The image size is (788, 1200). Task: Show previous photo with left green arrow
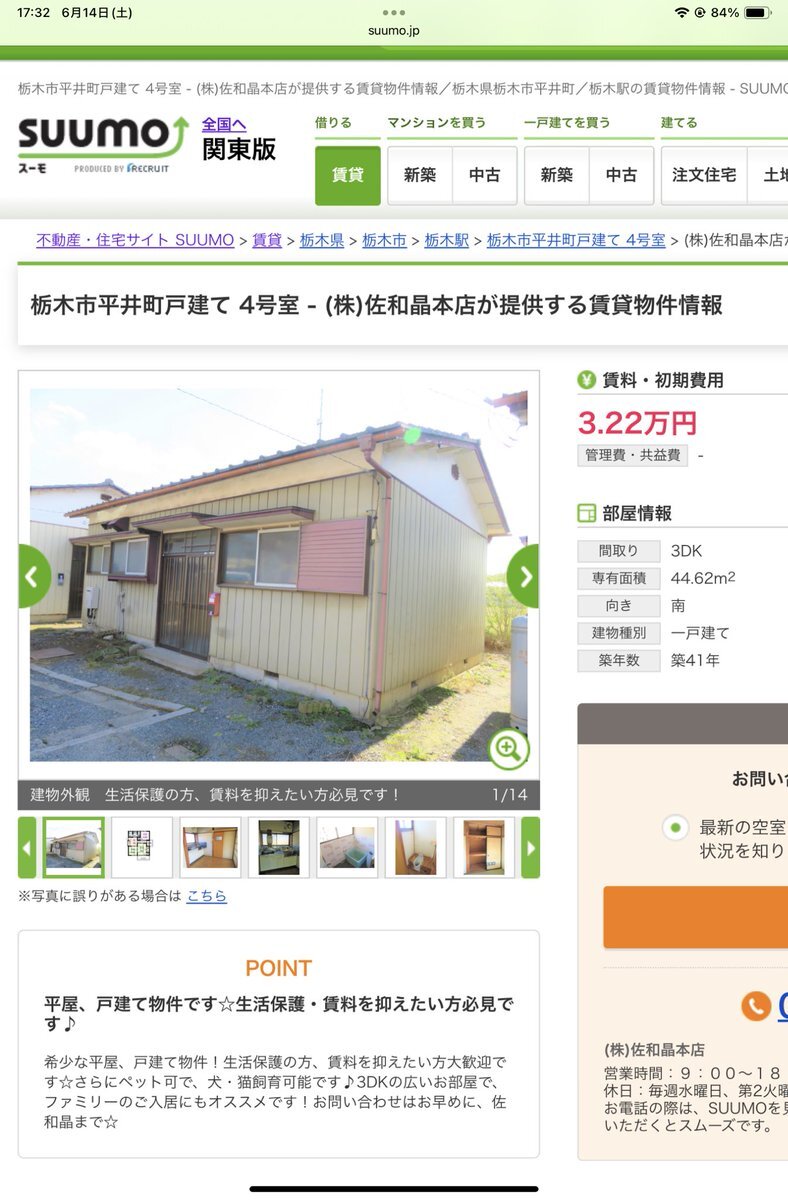(34, 576)
